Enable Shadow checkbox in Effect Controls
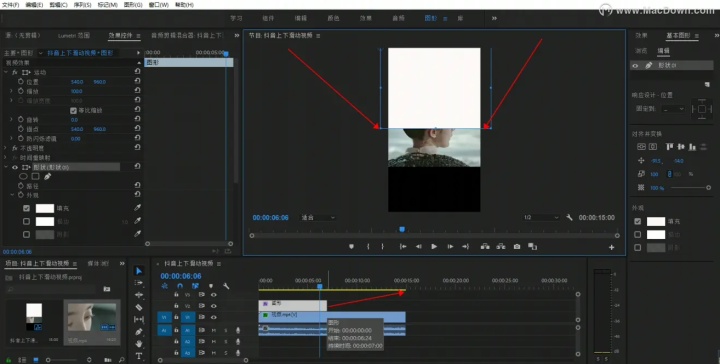 point(26,235)
